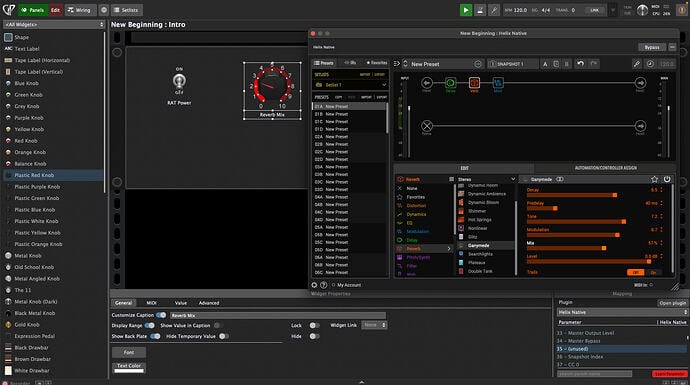Switch to the MIDI tab in Widget Properties
The width and height of the screenshot is (690, 385).
(x=151, y=303)
